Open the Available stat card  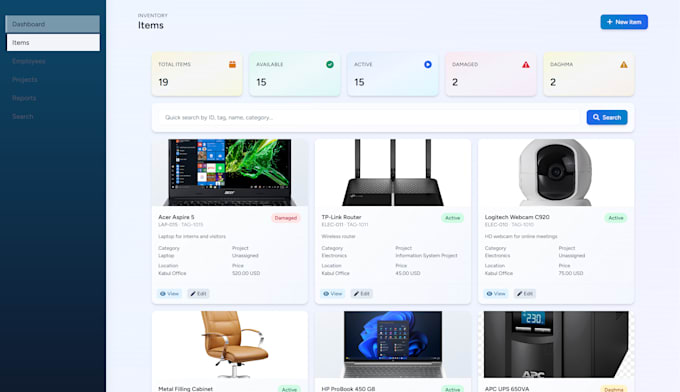[295, 75]
